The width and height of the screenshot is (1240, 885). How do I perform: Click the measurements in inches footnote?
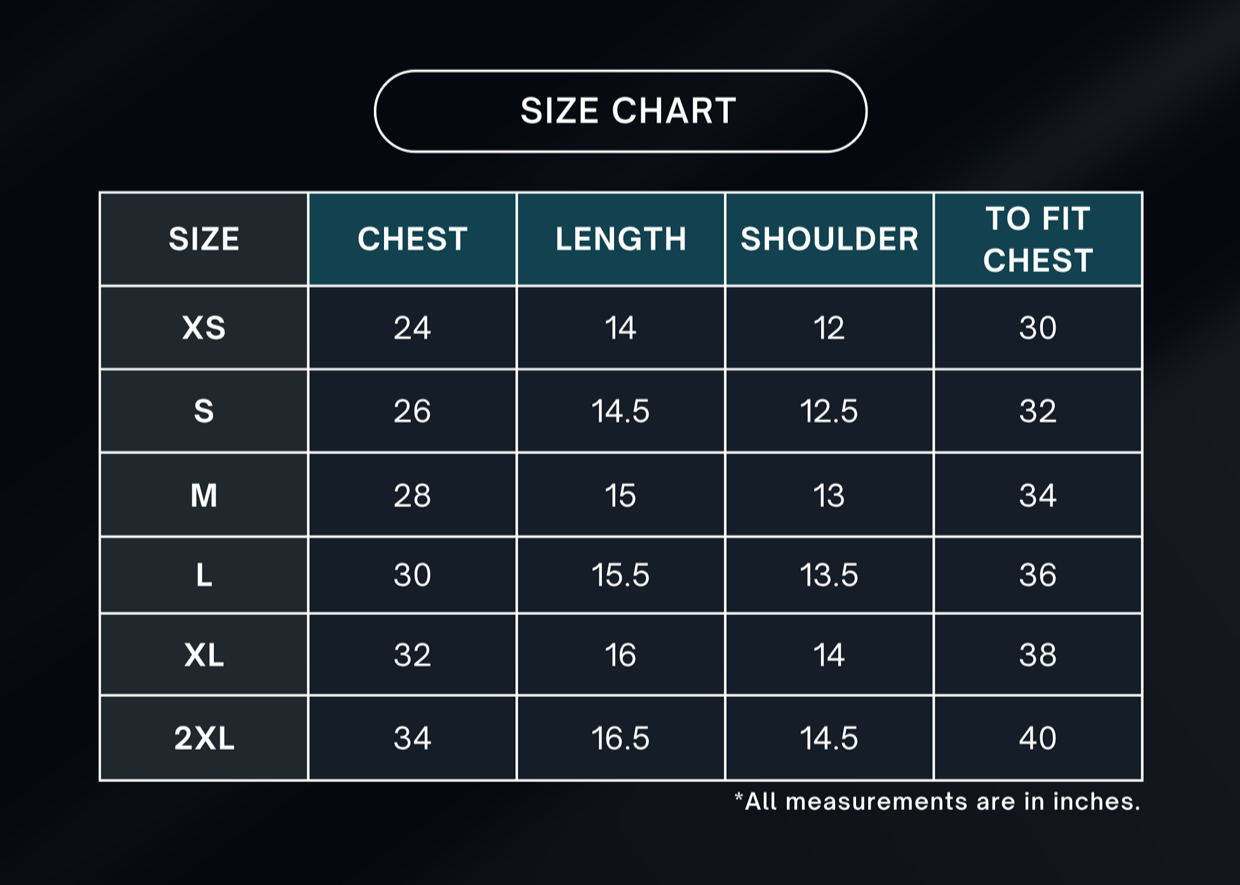(x=937, y=801)
